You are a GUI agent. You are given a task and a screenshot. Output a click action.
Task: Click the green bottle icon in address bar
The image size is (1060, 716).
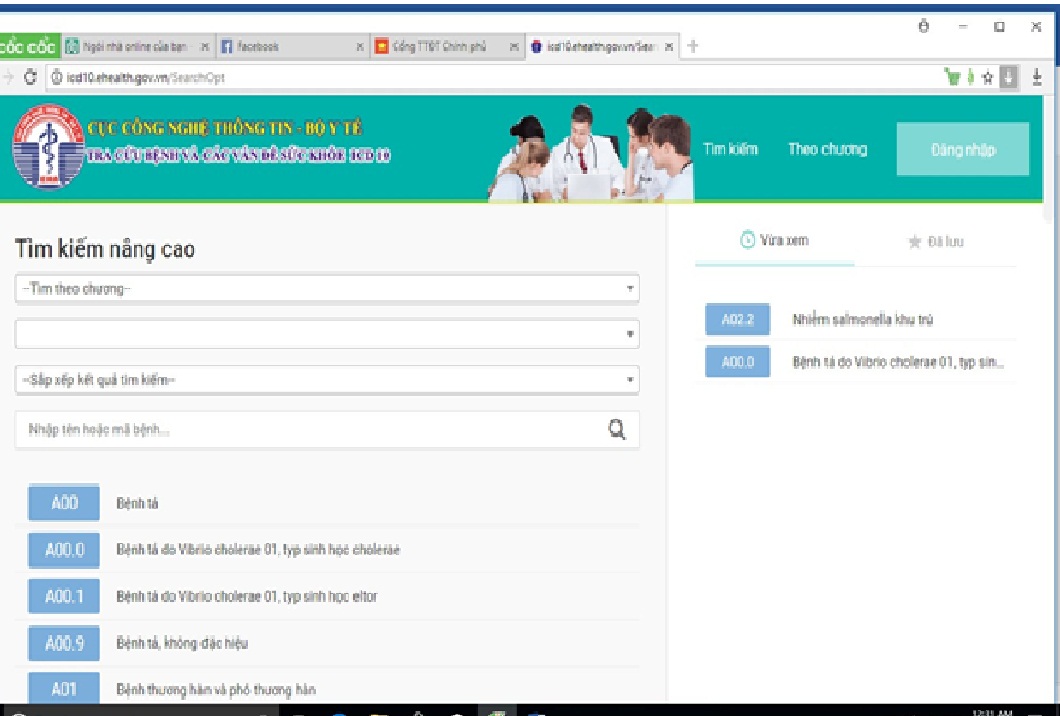coord(971,77)
